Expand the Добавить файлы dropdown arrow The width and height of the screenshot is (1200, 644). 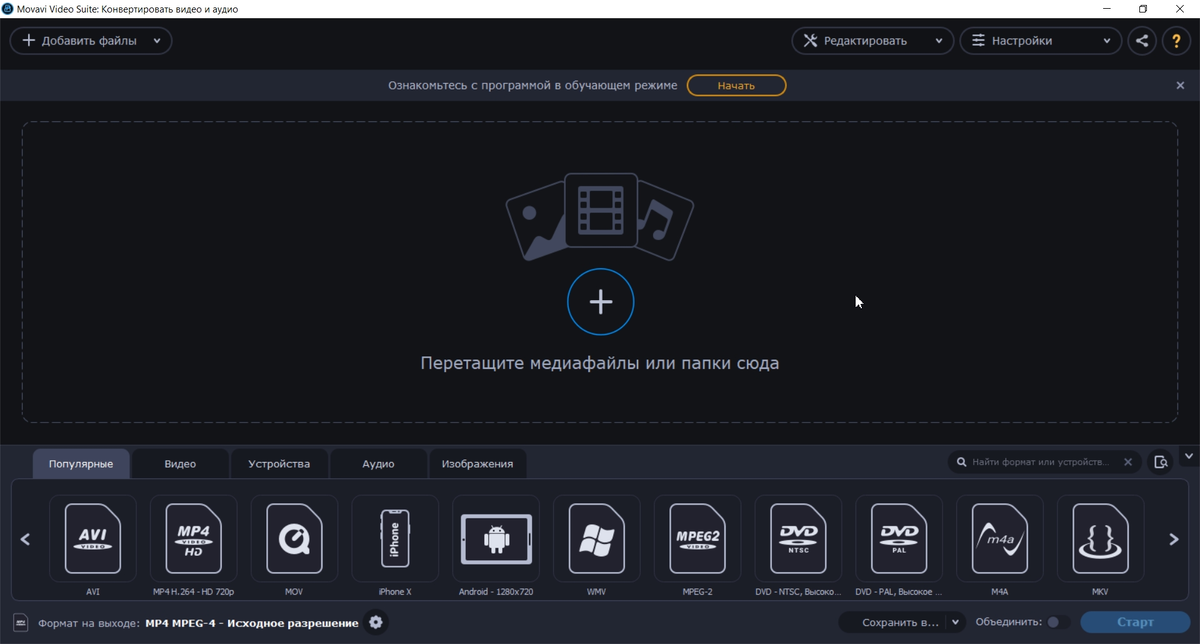tap(156, 40)
